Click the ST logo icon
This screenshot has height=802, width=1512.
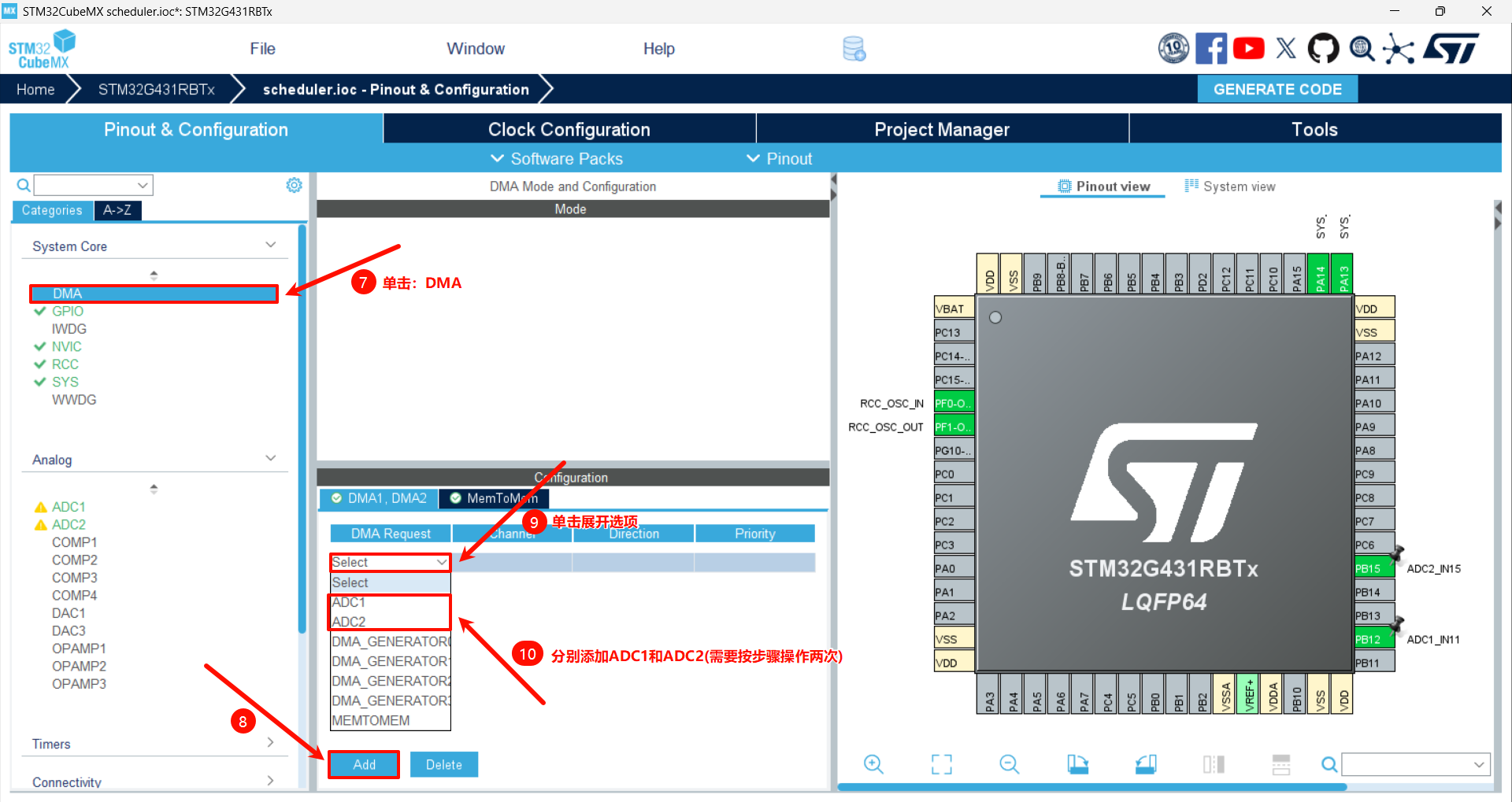1451,49
